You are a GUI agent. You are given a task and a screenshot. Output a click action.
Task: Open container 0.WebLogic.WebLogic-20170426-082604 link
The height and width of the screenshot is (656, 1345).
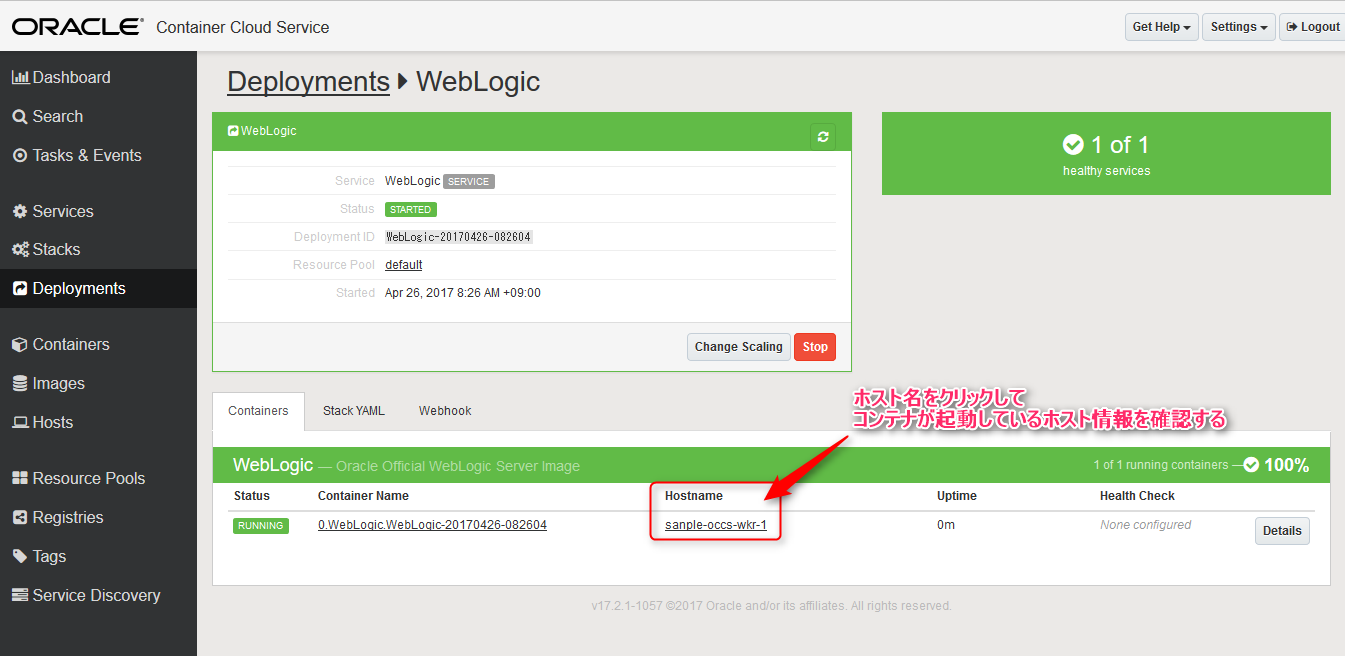tap(432, 525)
